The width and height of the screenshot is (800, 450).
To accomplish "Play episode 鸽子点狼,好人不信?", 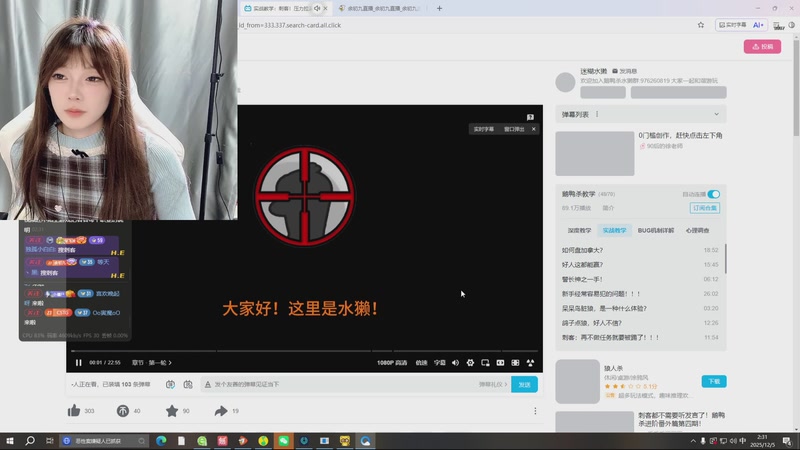I will [640, 322].
